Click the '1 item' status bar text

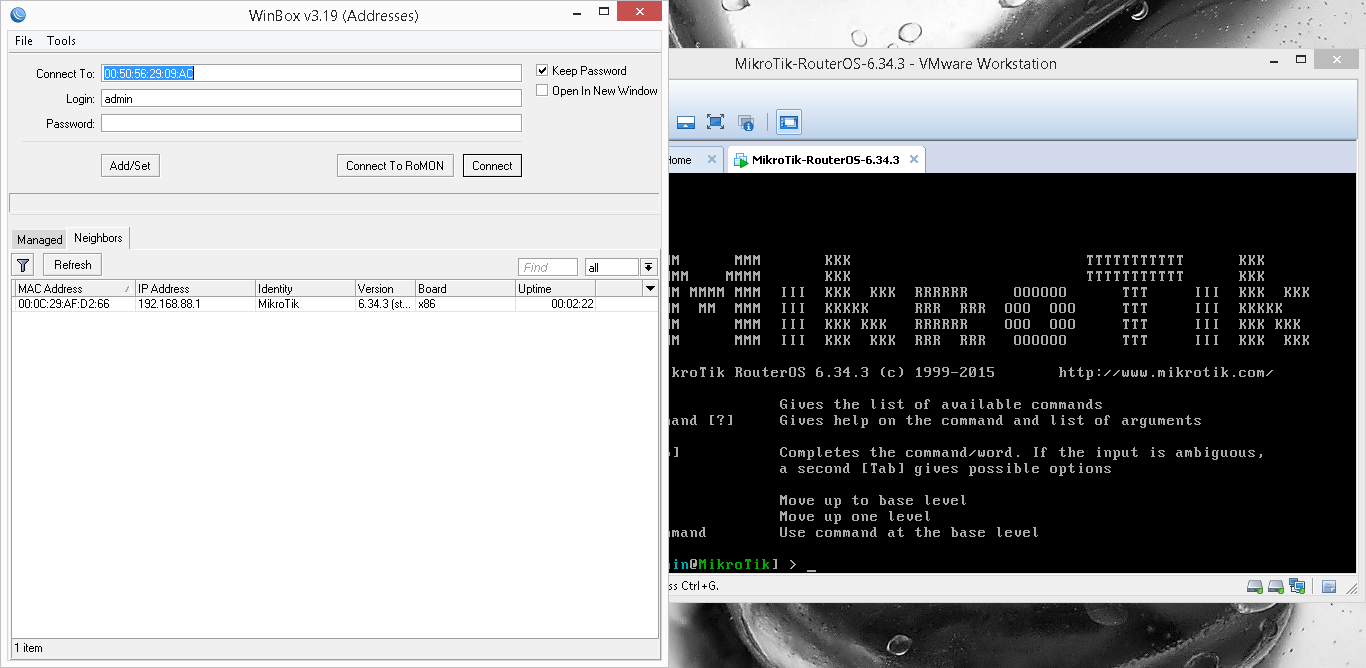tap(29, 648)
